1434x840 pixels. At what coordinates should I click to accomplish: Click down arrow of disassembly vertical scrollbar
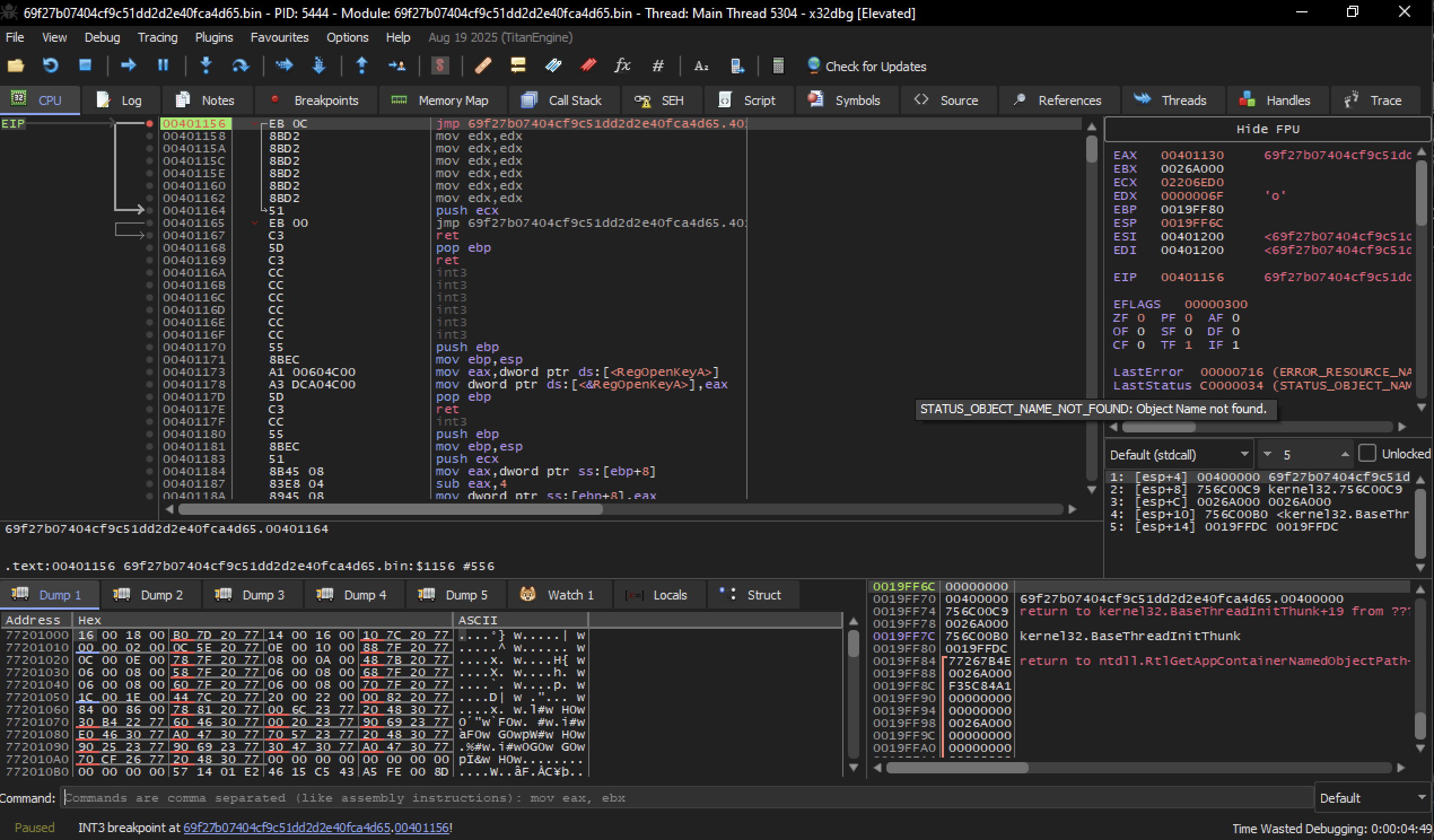click(x=1091, y=489)
